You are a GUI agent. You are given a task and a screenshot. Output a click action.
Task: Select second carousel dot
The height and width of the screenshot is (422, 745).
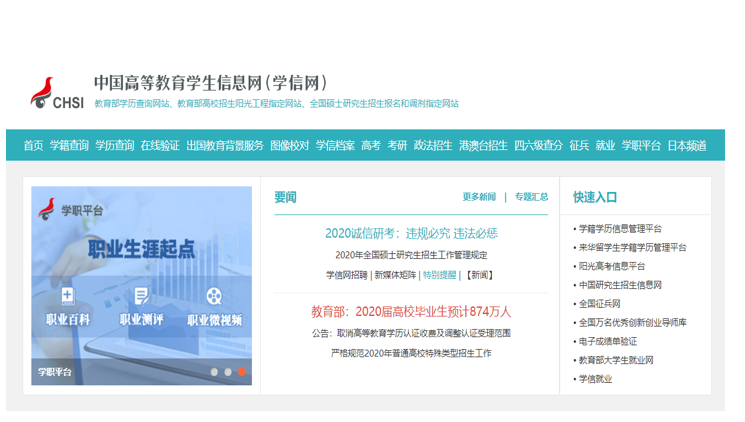point(228,372)
